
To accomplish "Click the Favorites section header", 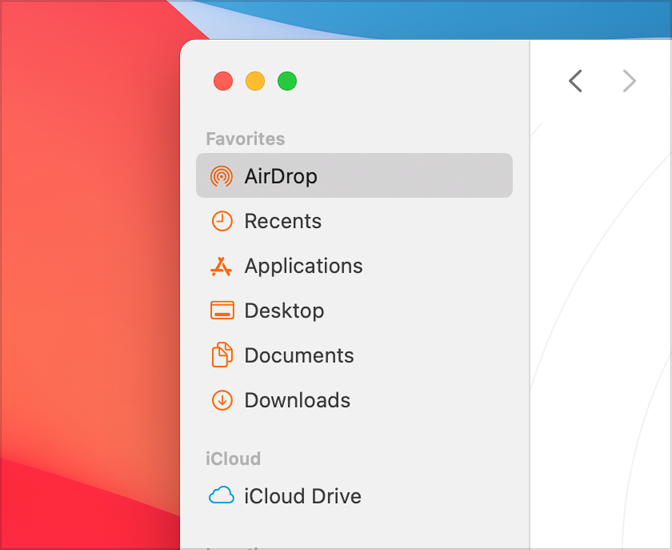I will (x=245, y=139).
